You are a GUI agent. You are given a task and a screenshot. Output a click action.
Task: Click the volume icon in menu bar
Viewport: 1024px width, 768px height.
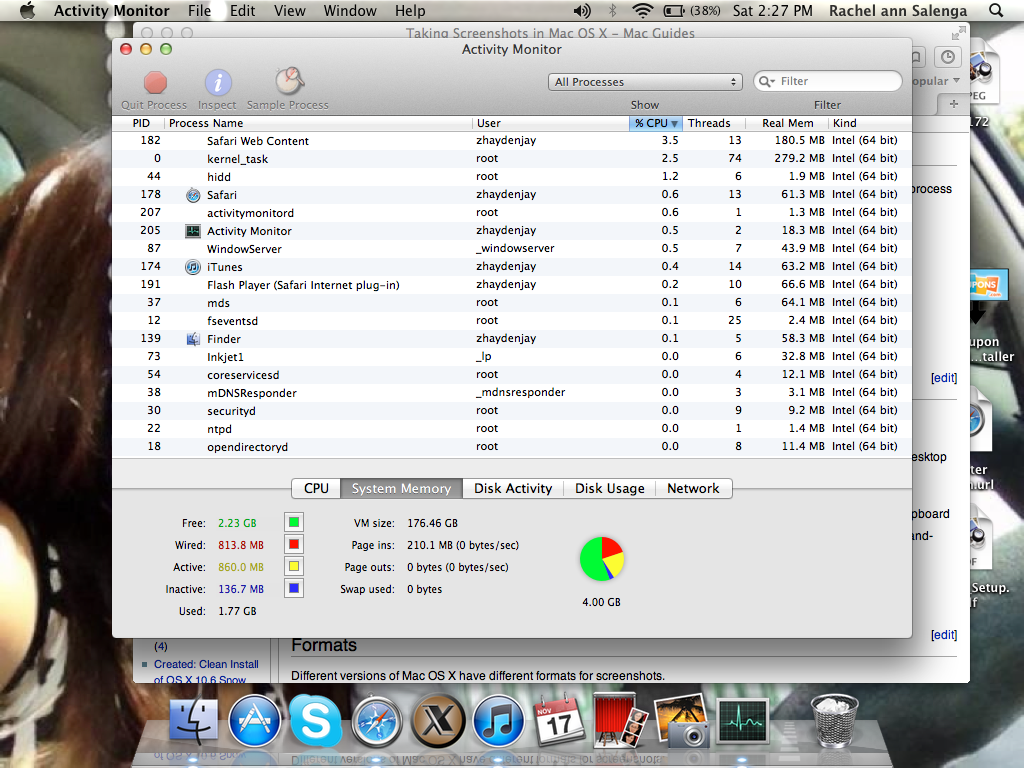[582, 10]
